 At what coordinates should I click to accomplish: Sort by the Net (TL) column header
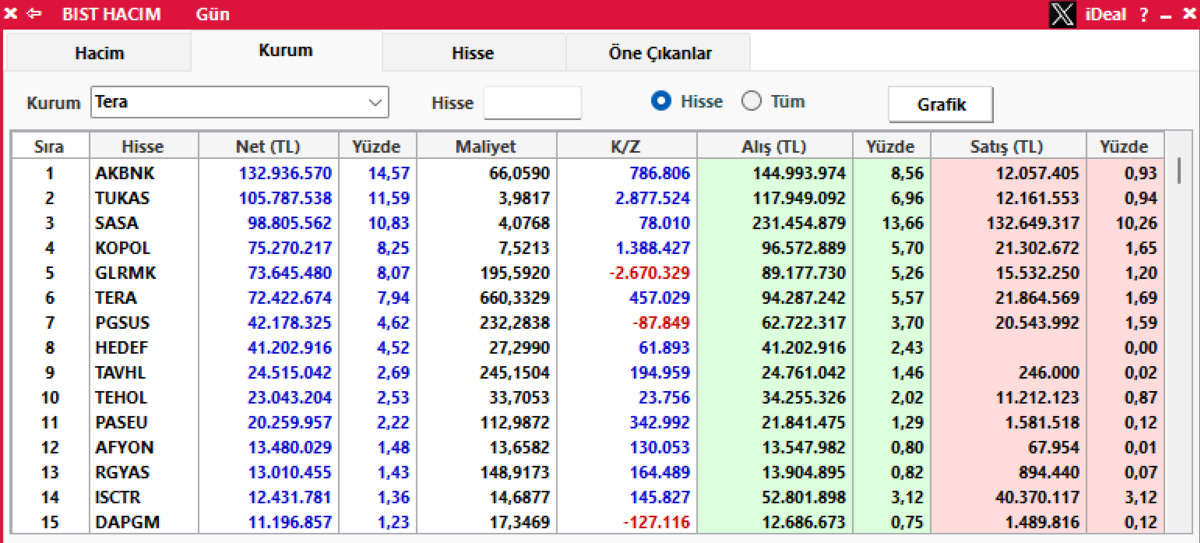coord(268,146)
